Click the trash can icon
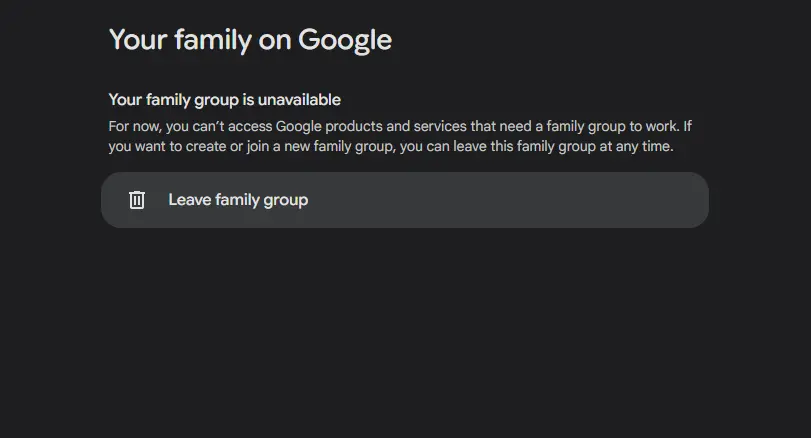 tap(137, 200)
